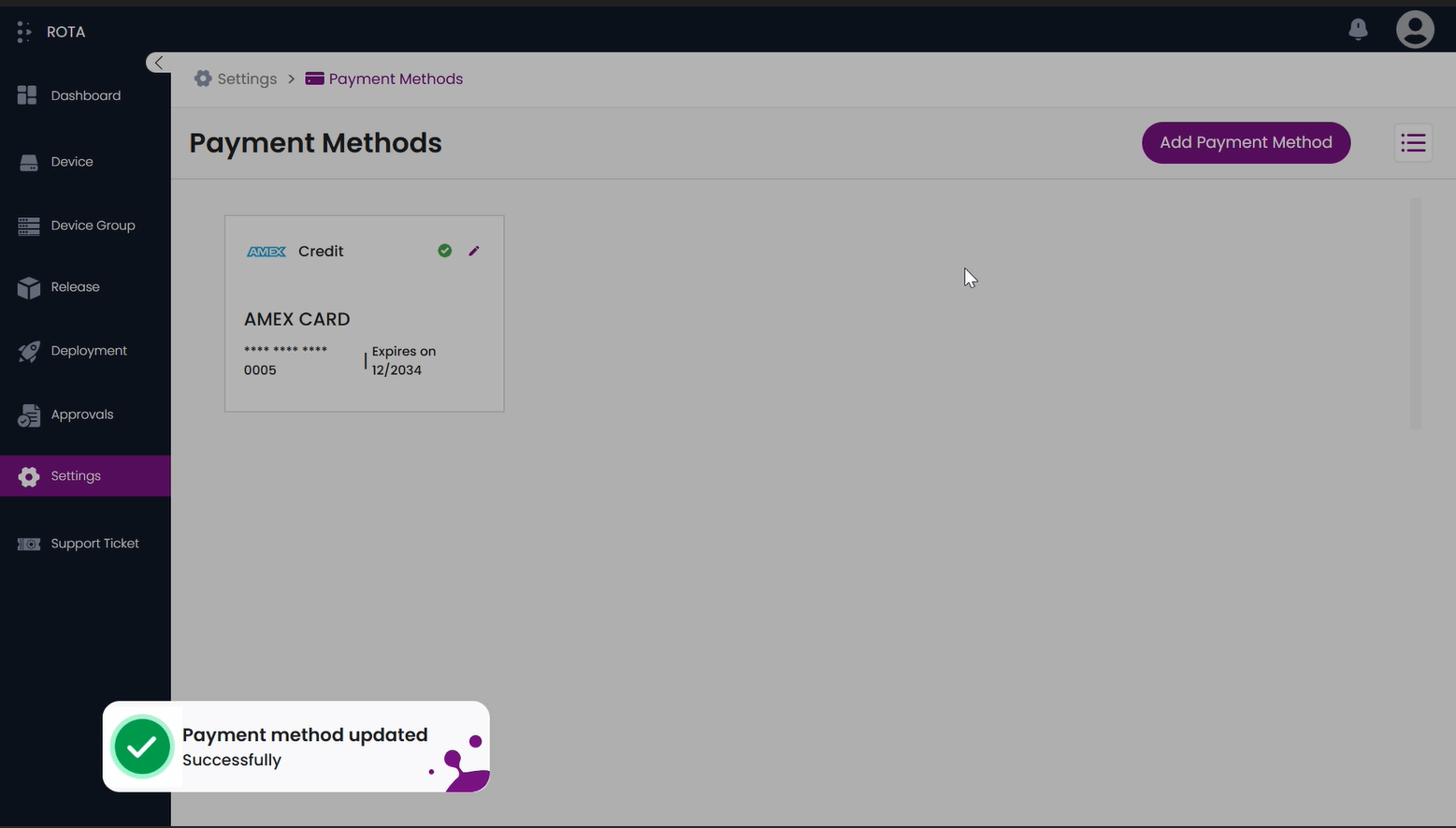This screenshot has height=828, width=1456.
Task: Open the user profile avatar
Action: [x=1414, y=30]
